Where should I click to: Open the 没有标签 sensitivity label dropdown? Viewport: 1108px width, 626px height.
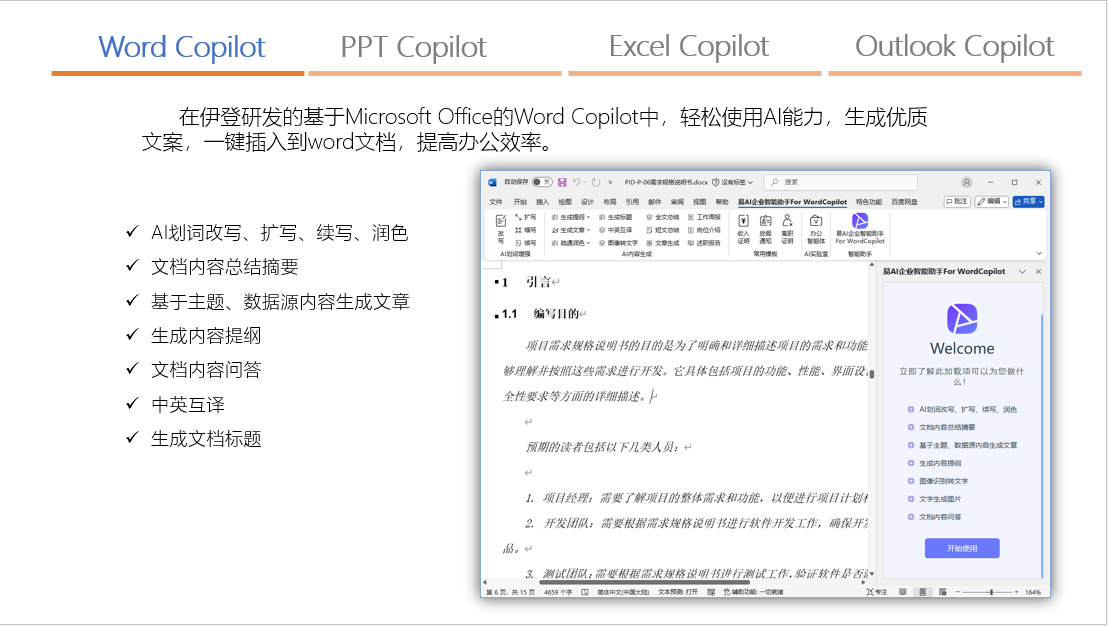point(732,182)
